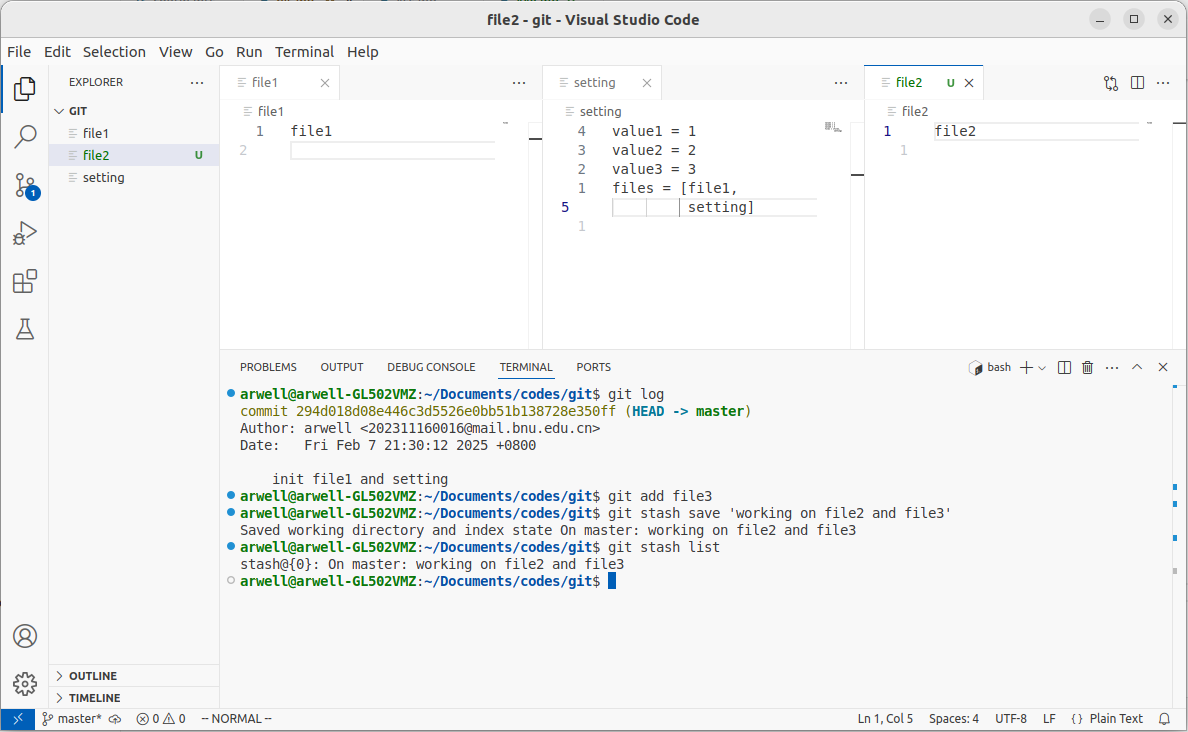Split the terminal panel
The image size is (1188, 732).
1065,367
